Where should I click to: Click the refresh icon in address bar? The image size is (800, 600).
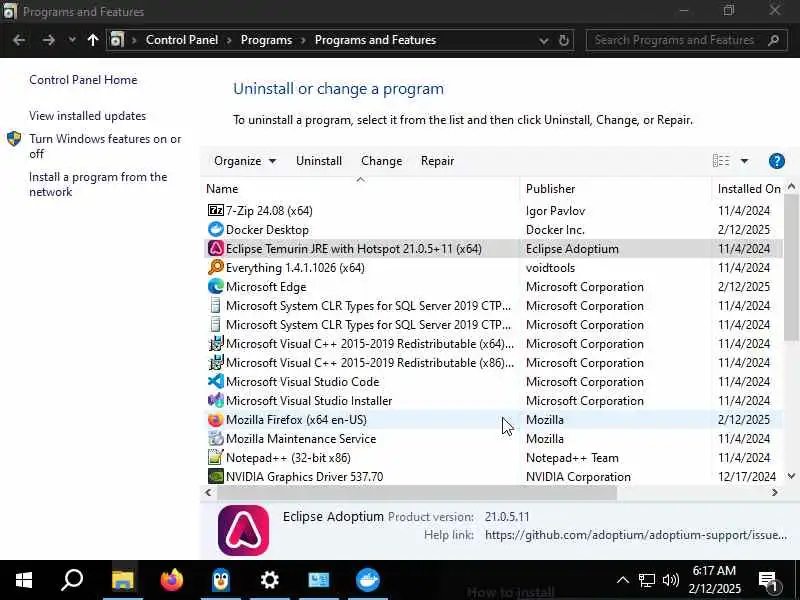(564, 40)
